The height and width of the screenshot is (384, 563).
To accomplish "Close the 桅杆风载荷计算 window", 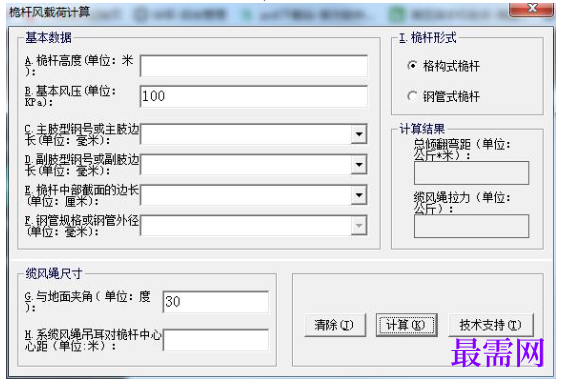I will pos(532,9).
